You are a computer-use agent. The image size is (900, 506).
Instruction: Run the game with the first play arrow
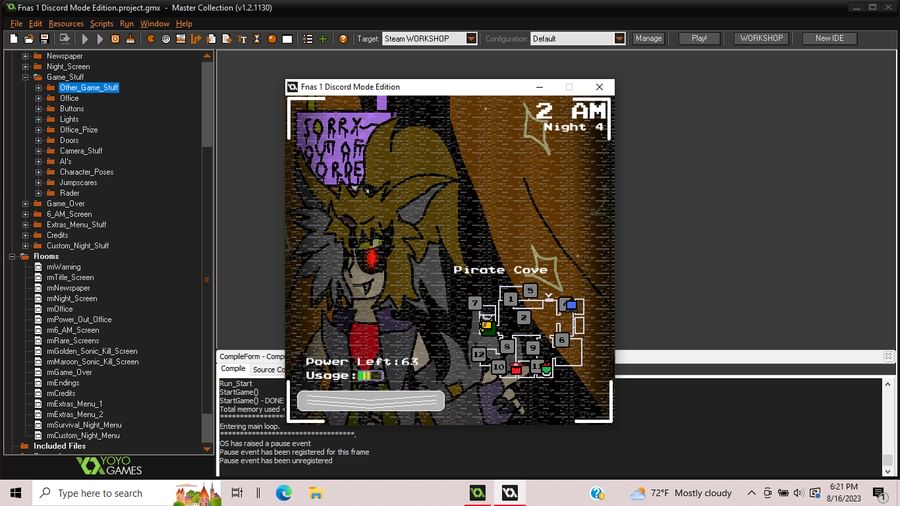point(85,39)
